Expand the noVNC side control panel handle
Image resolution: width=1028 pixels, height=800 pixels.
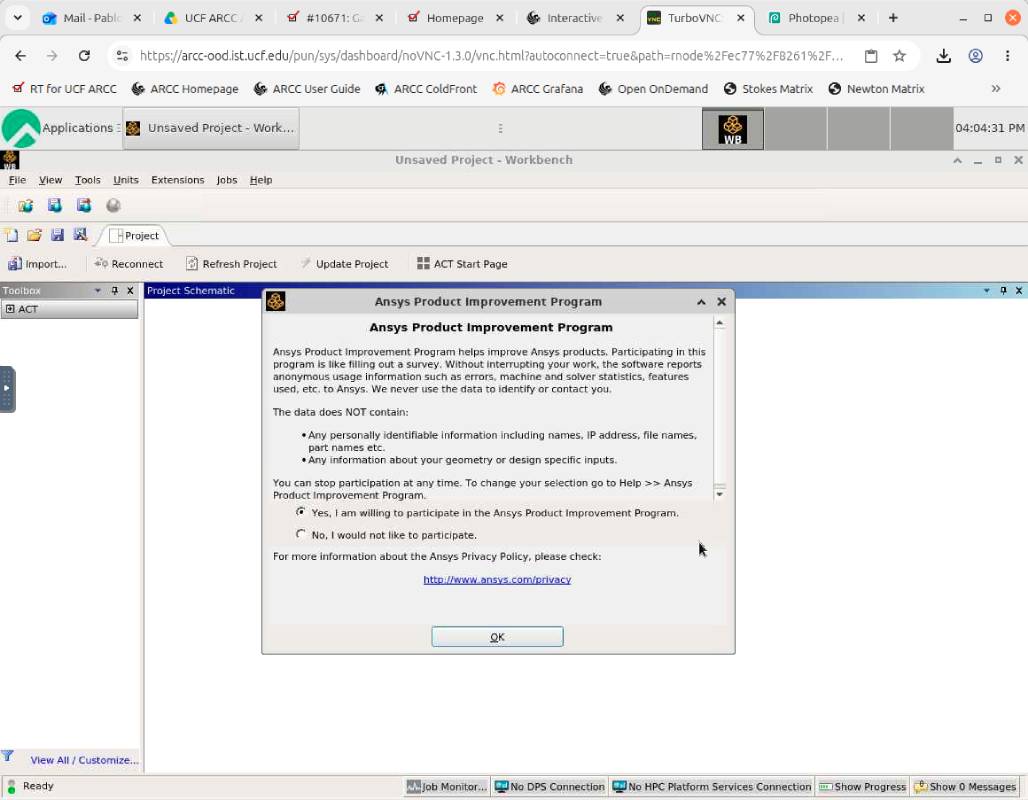click(x=7, y=389)
